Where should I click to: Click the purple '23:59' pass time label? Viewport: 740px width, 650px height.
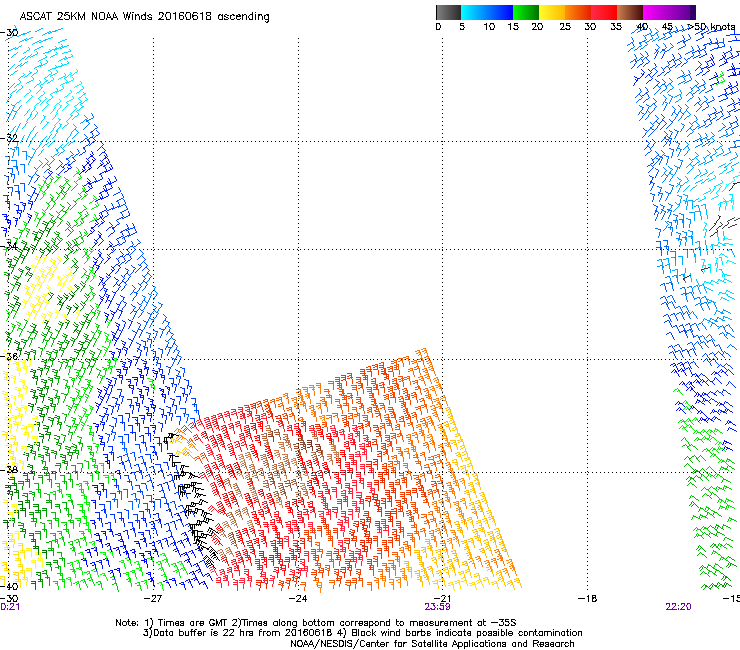pos(437,607)
